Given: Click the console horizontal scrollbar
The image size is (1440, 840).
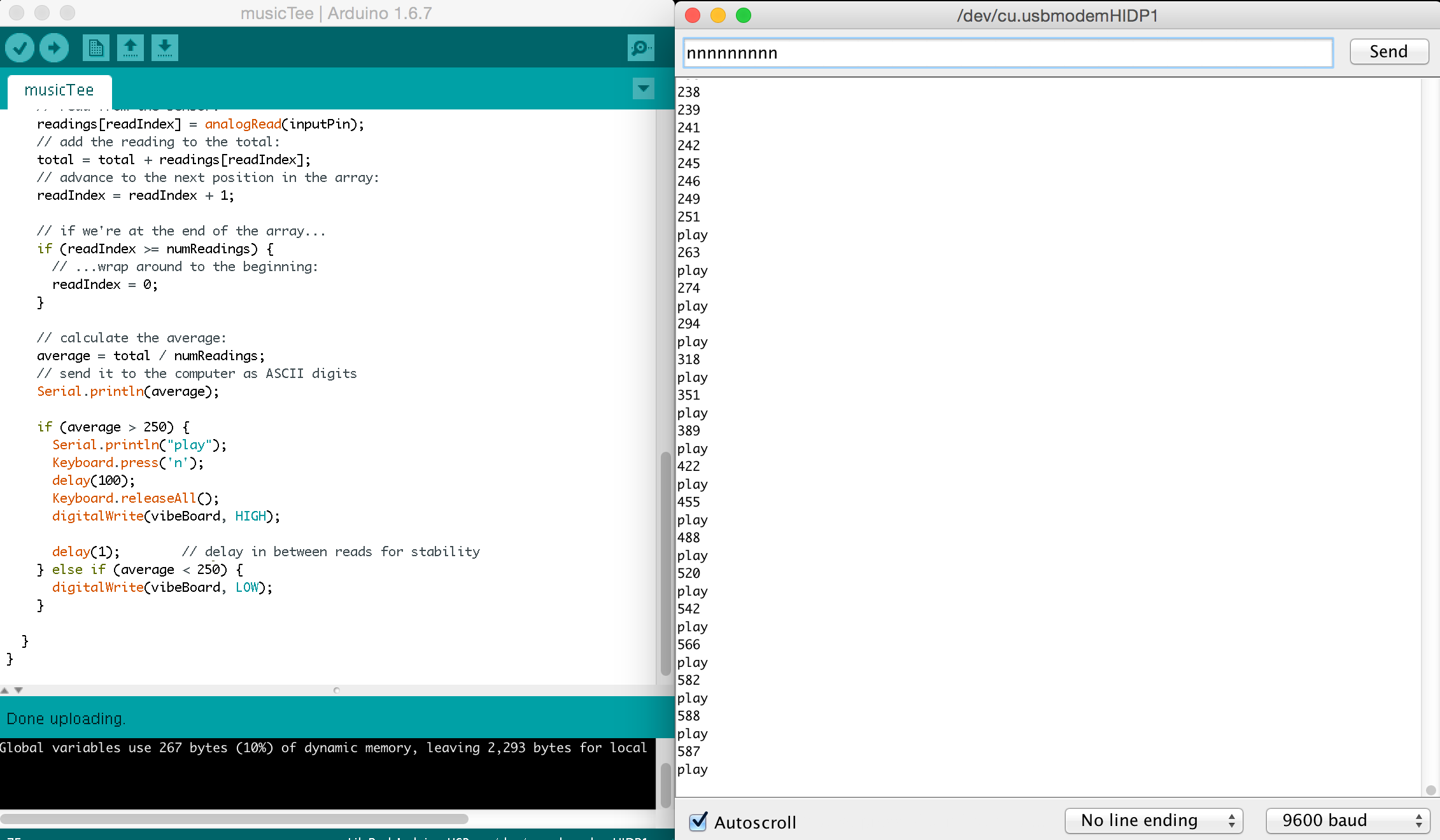Looking at the screenshot, I should point(234,818).
